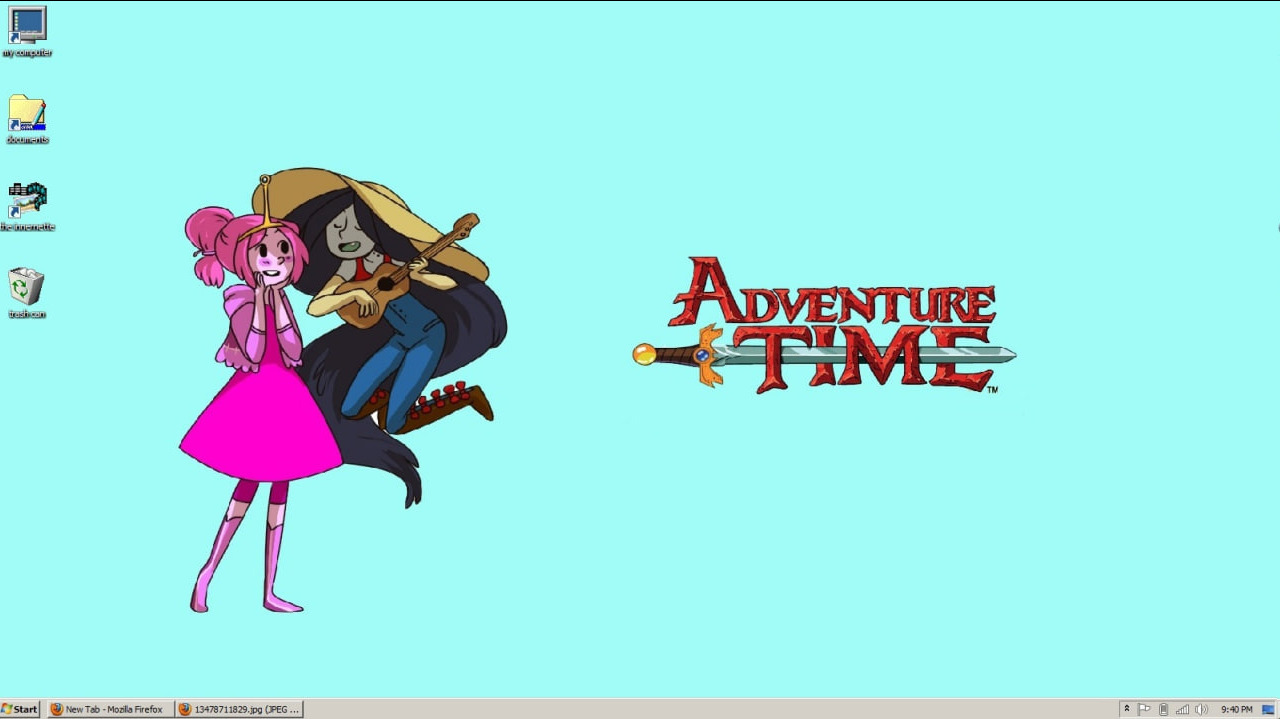1280x719 pixels.
Task: Select 'the innernette' desktop shortcut icon
Action: (x=27, y=206)
